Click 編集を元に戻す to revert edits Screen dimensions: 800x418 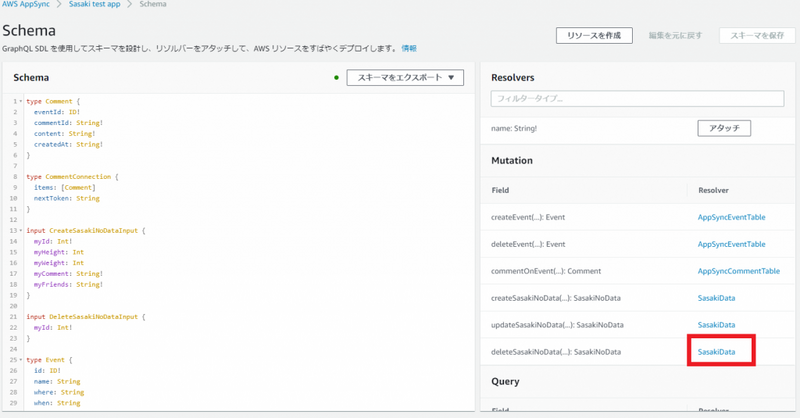click(676, 36)
